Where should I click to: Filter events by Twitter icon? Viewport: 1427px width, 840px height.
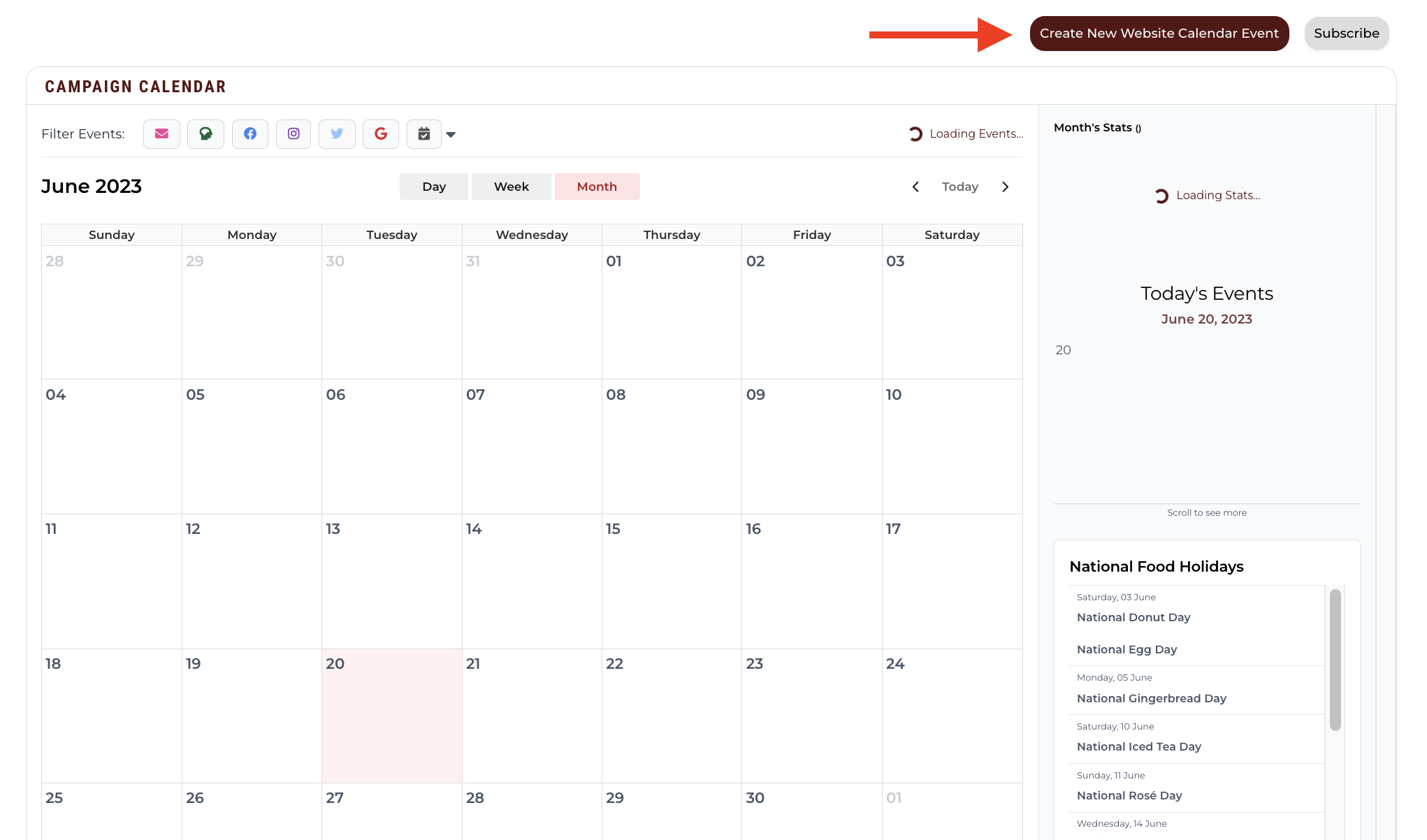tap(337, 134)
